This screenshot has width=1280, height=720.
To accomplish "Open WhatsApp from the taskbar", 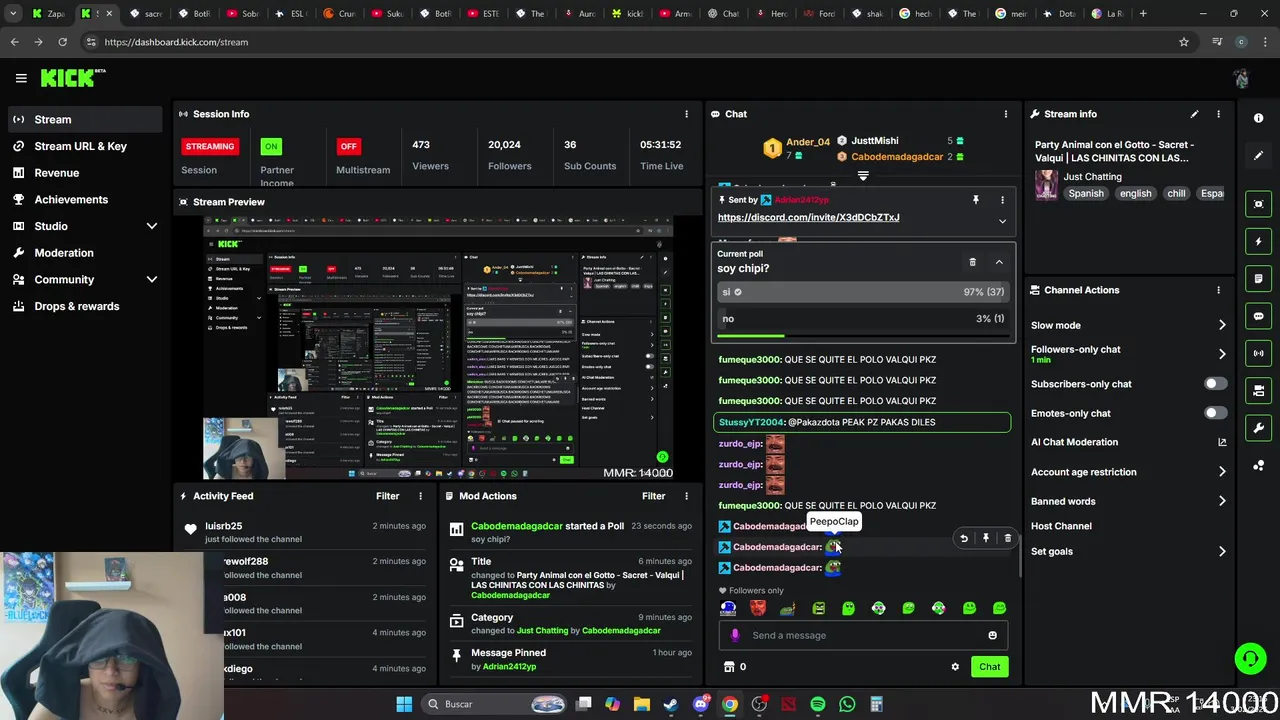I will coord(847,704).
